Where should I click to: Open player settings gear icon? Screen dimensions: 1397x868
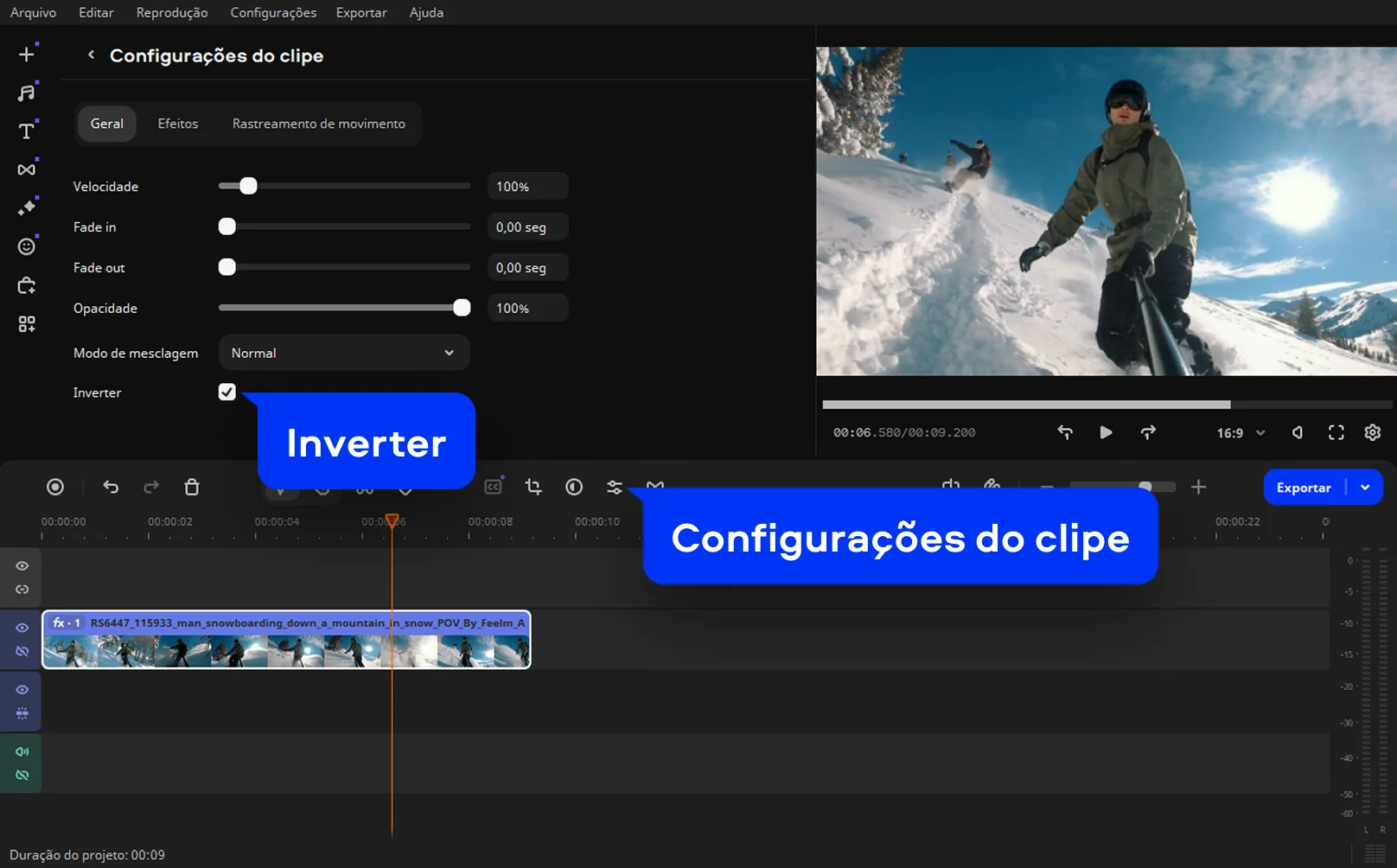pyautogui.click(x=1372, y=433)
